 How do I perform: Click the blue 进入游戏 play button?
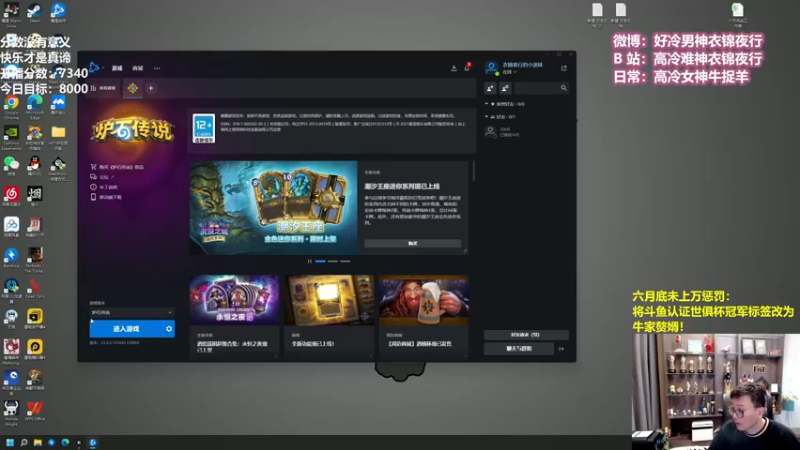coord(126,329)
